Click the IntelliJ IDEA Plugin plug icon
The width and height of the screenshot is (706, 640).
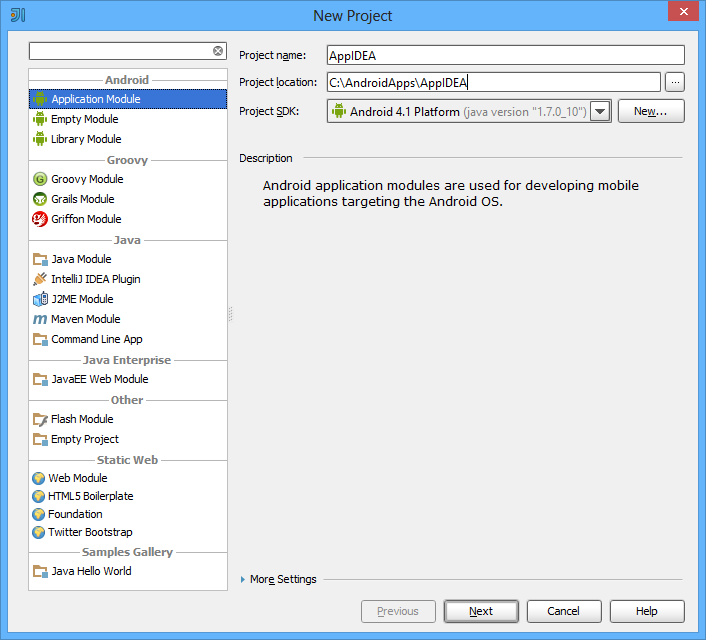(x=40, y=279)
